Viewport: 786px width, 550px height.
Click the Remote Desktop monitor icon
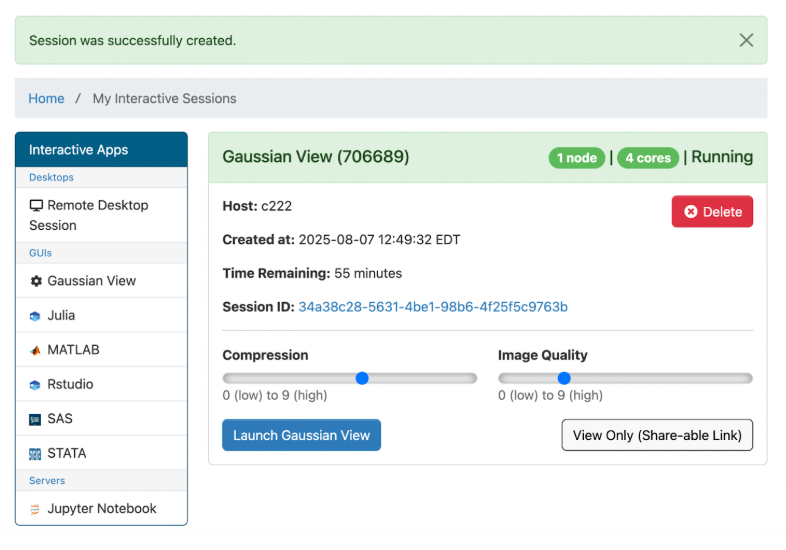click(x=36, y=206)
